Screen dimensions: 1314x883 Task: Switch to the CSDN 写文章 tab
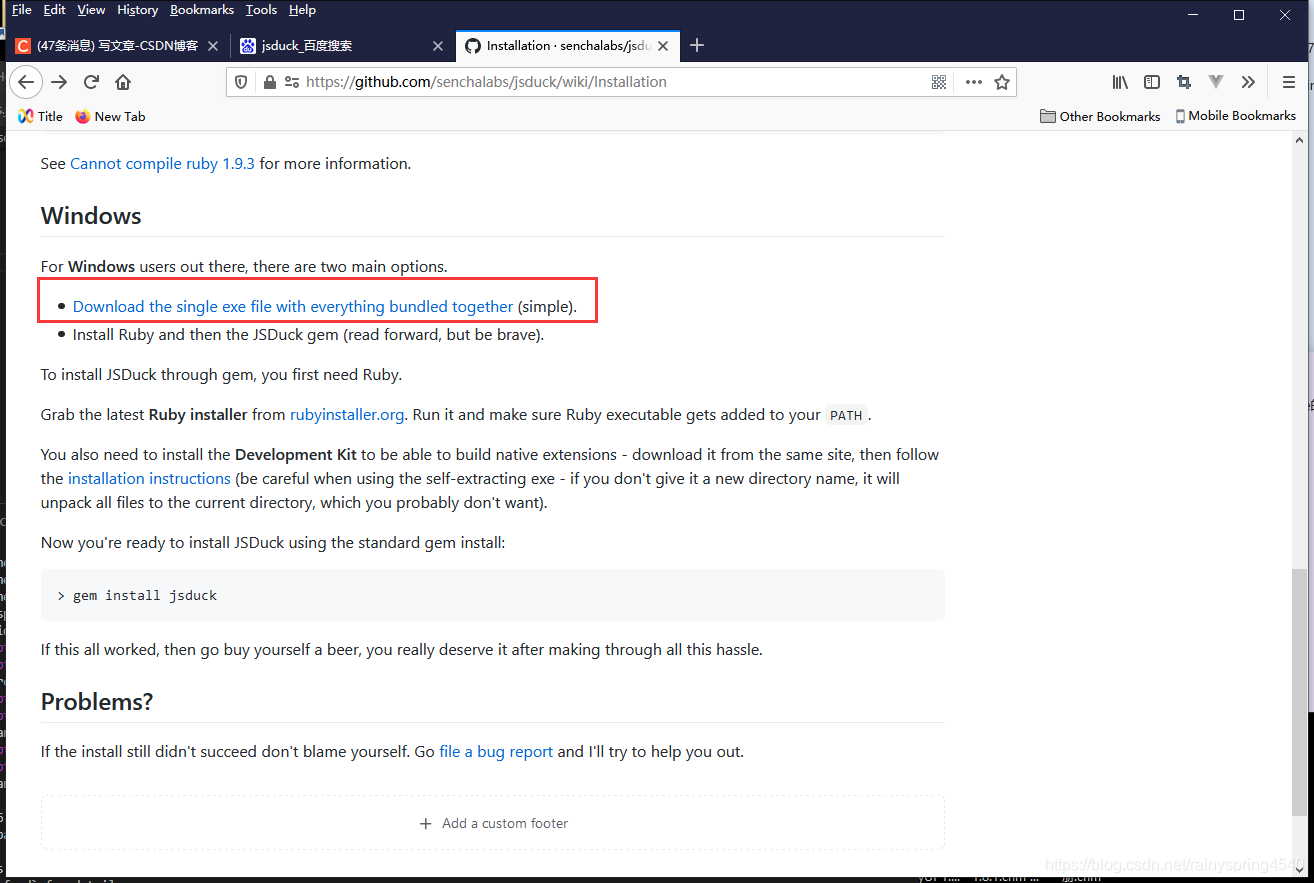click(x=118, y=46)
